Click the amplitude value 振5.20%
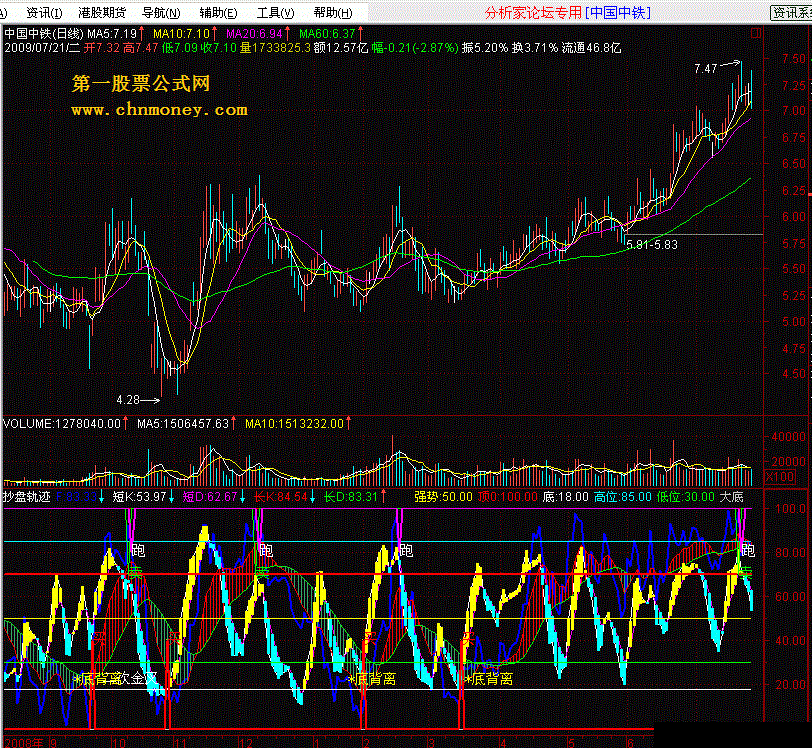Image resolution: width=812 pixels, height=748 pixels. pos(485,48)
